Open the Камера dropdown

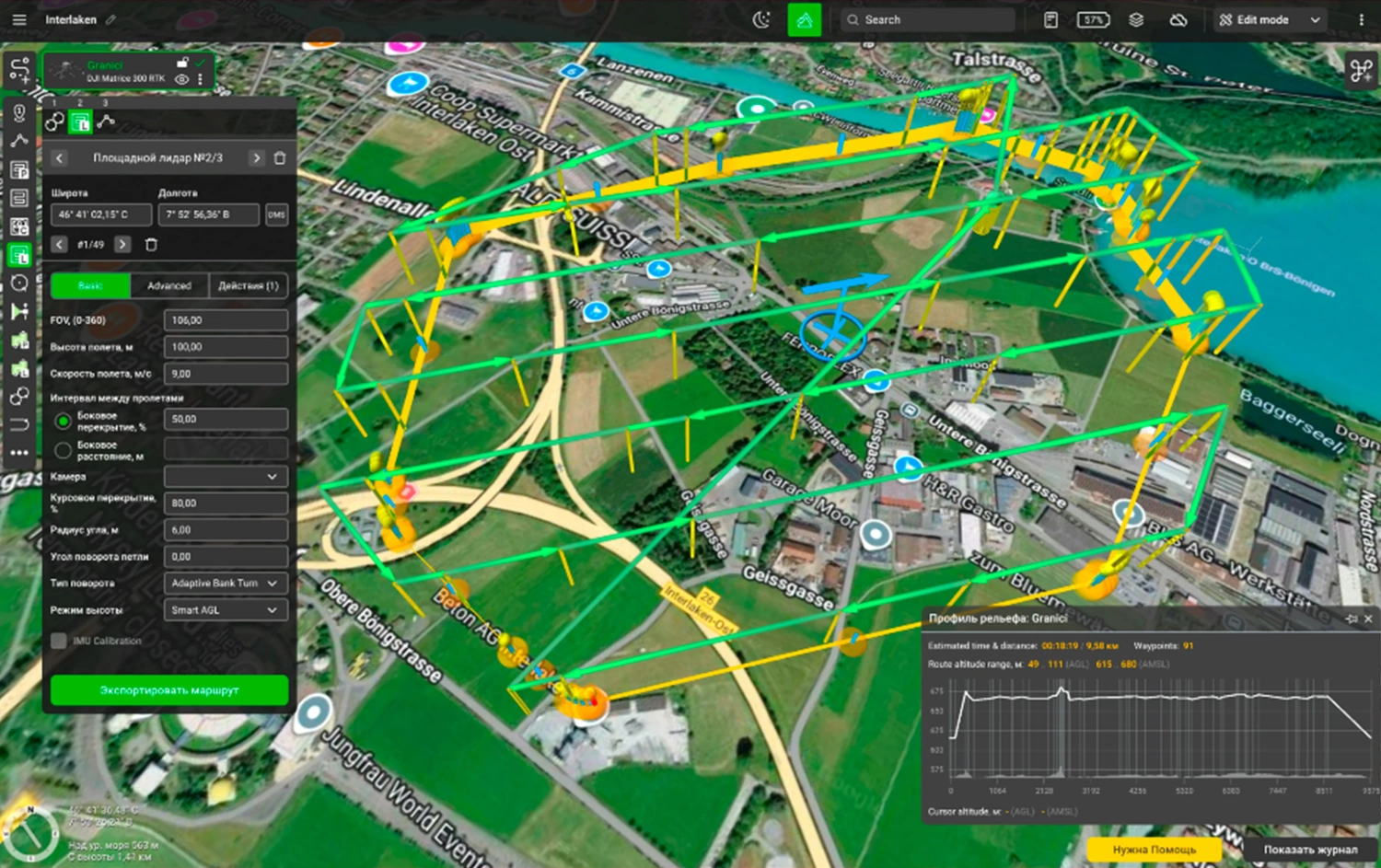coord(226,477)
